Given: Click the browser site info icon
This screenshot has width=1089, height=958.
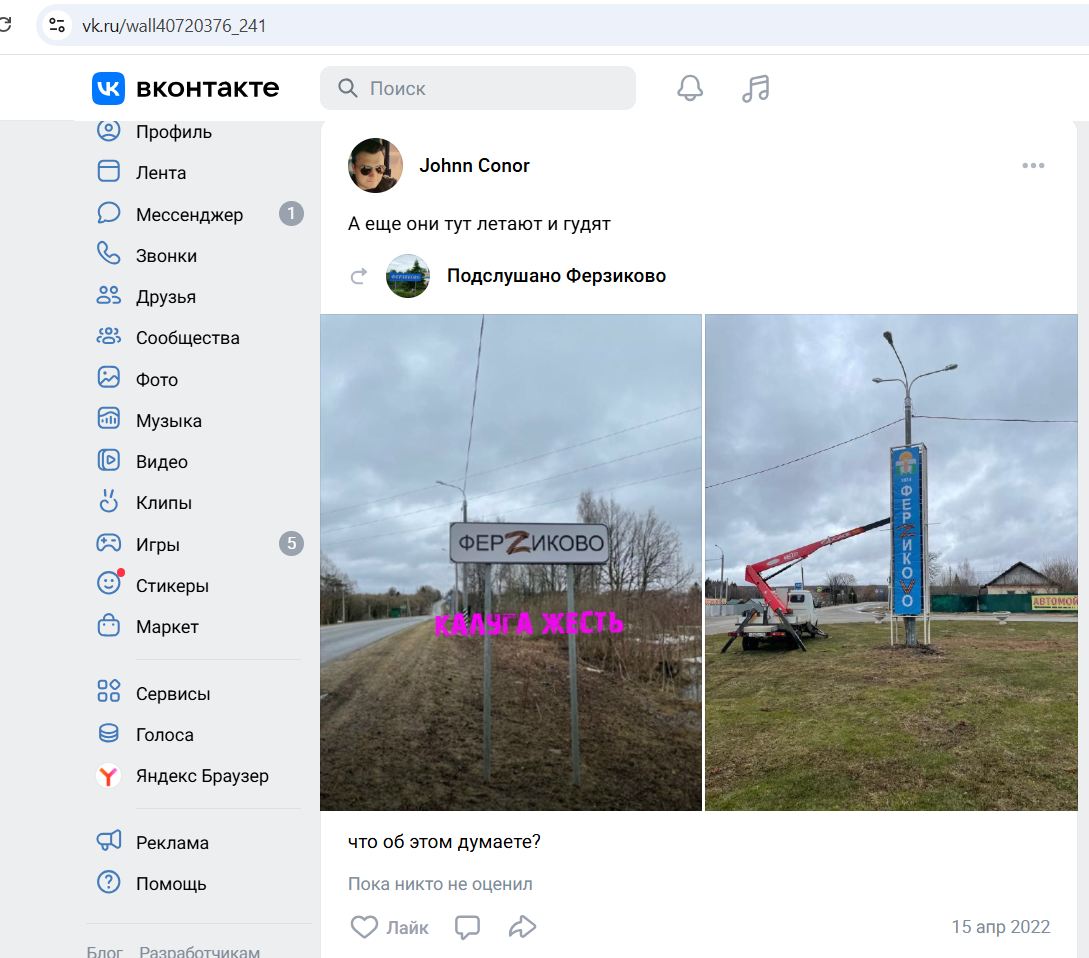Looking at the screenshot, I should pos(57,26).
